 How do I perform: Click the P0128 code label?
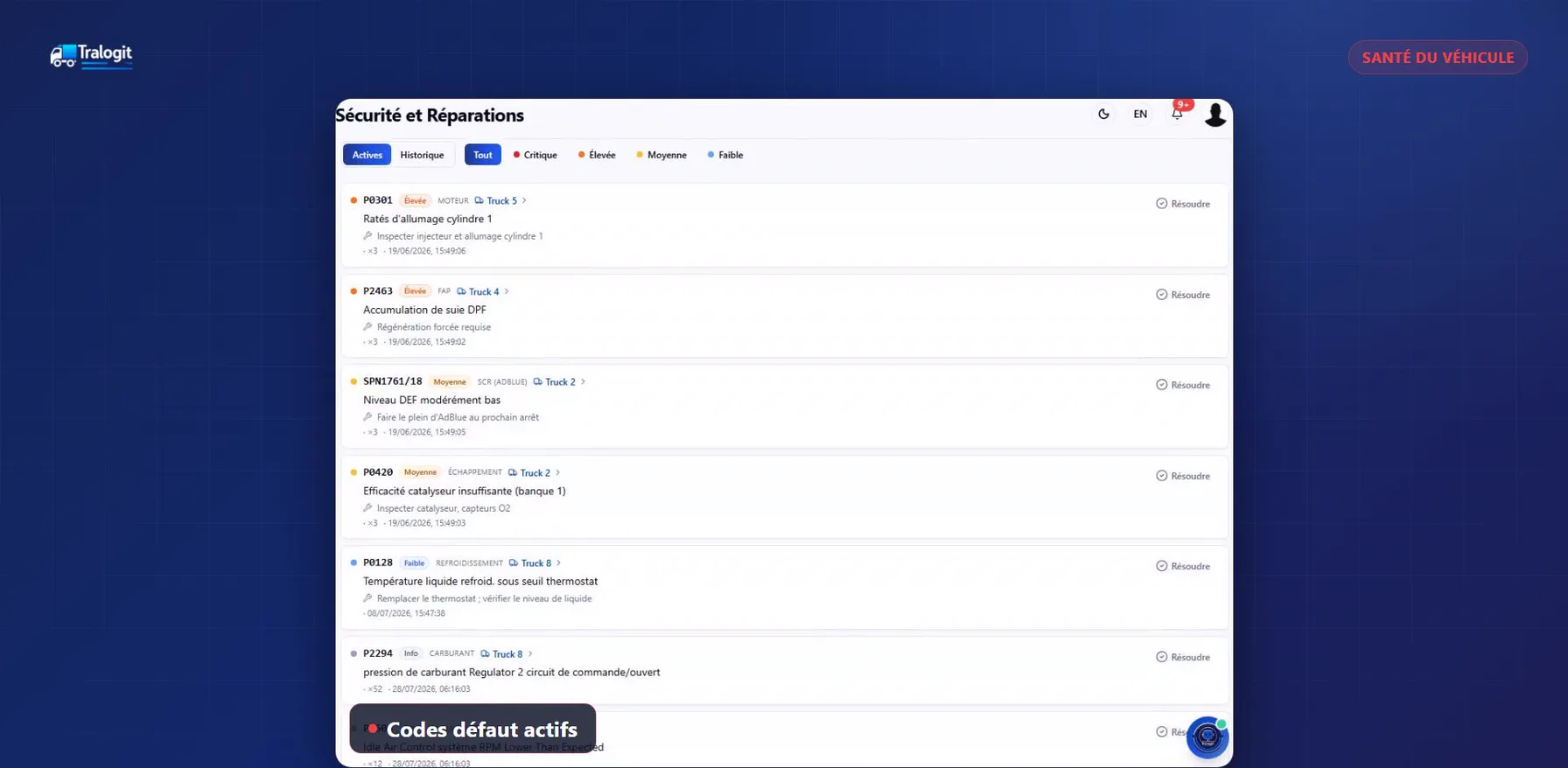pos(378,562)
